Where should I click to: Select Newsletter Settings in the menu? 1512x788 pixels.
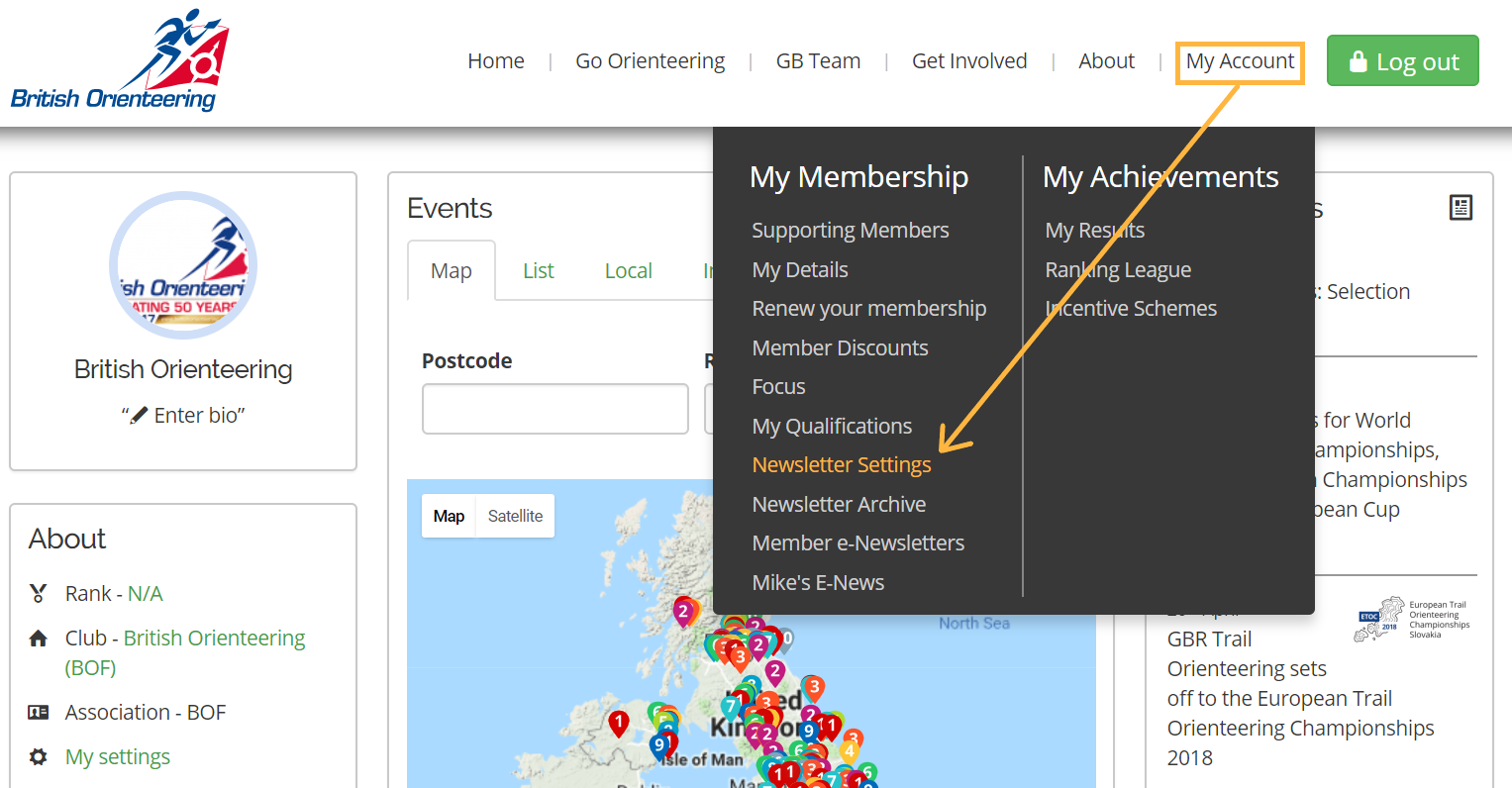click(841, 465)
